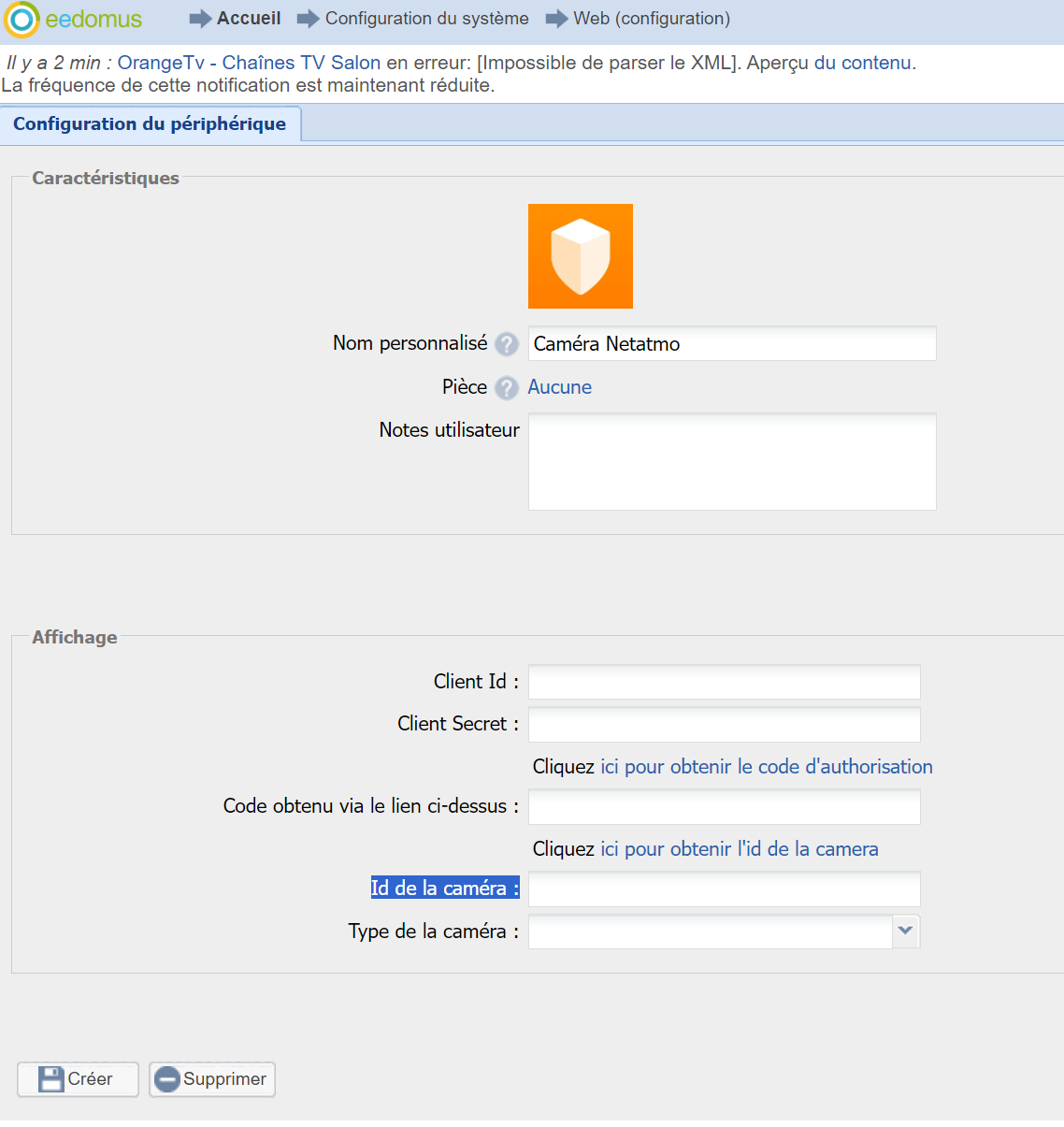The image size is (1064, 1127).
Task: Open Configuration du système breadcrumb
Action: (426, 19)
